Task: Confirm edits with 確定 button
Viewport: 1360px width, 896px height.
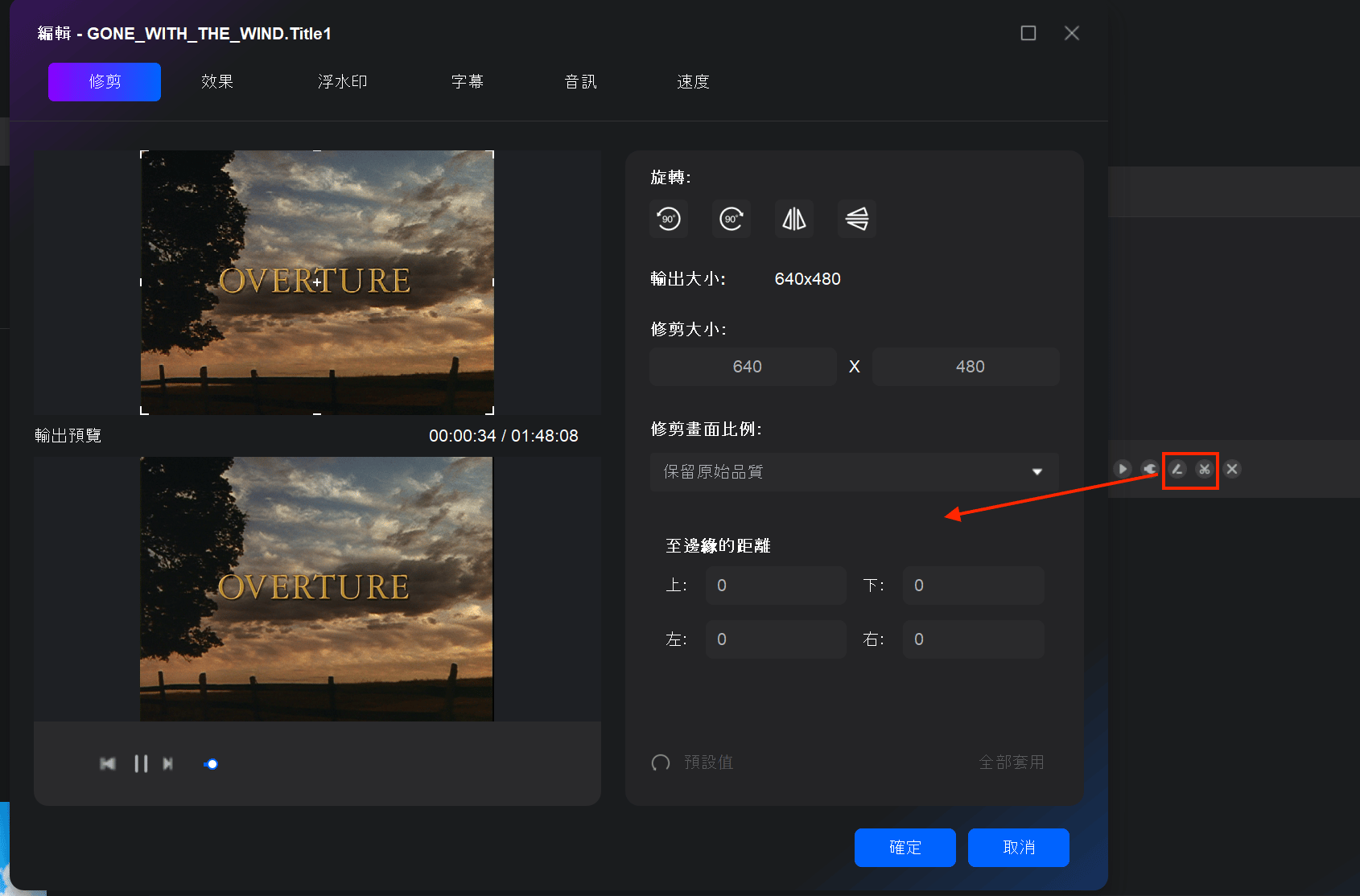Action: (x=905, y=848)
